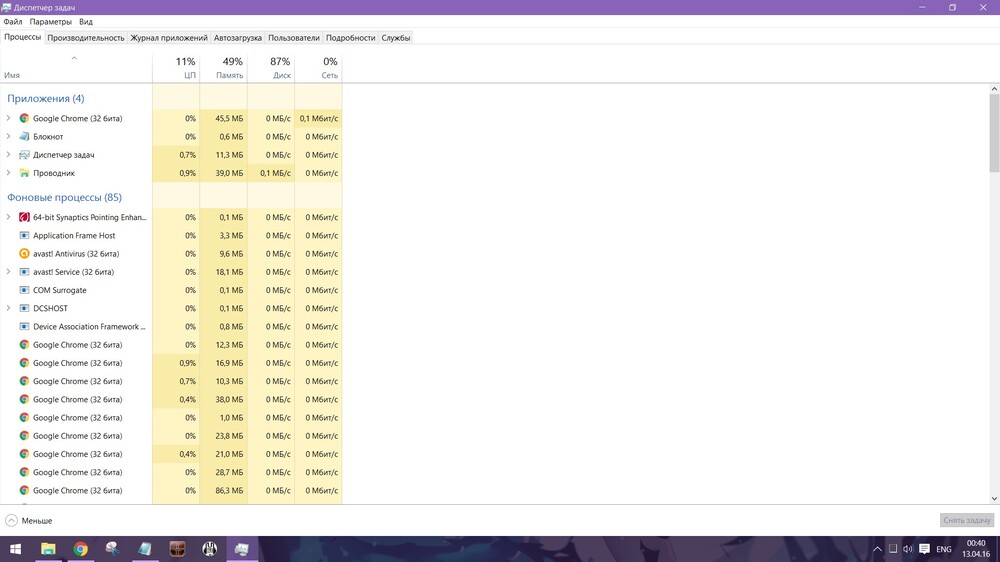Switch to the Пользователи tab
The height and width of the screenshot is (562, 1000).
[293, 38]
